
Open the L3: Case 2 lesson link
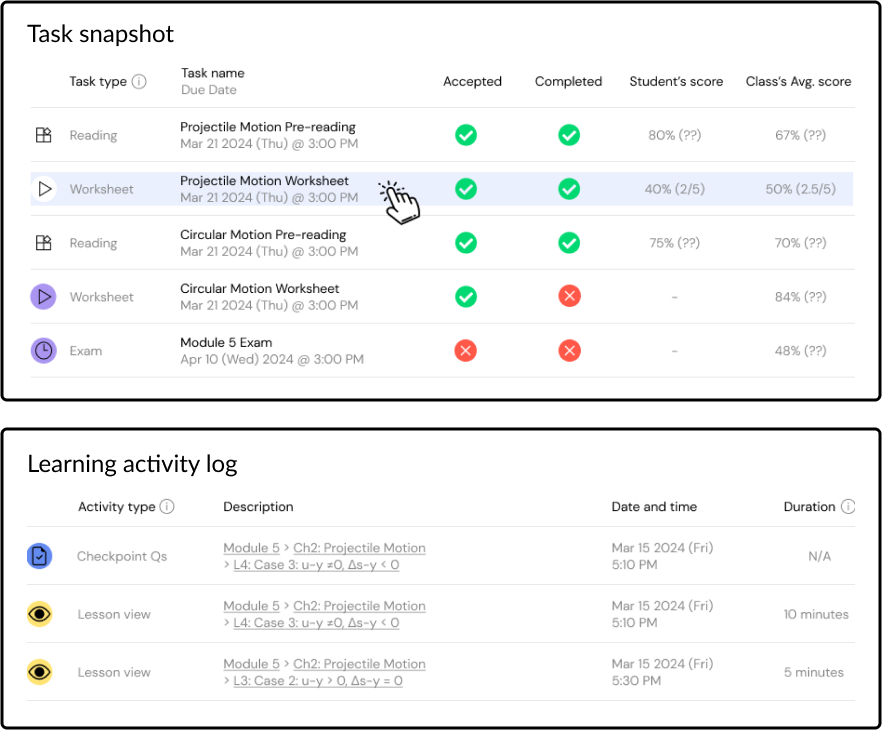pyautogui.click(x=317, y=681)
